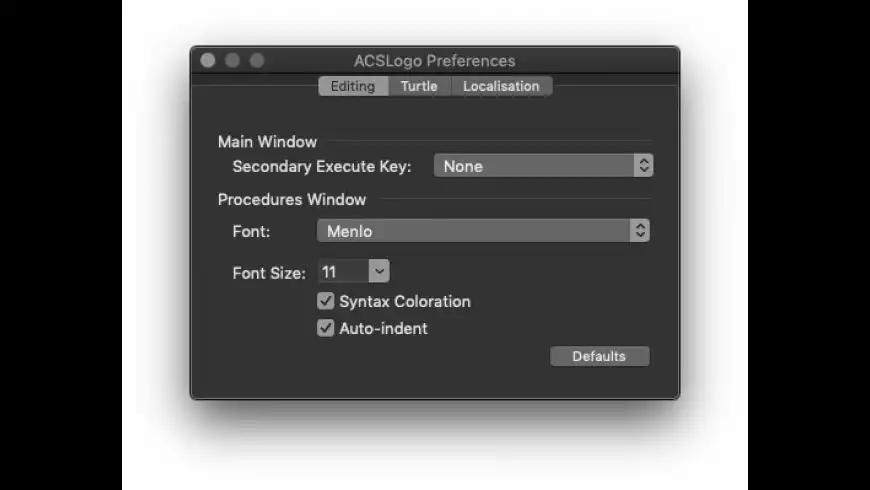Viewport: 870px width, 490px height.
Task: Switch to the Turtle tab
Action: [419, 86]
